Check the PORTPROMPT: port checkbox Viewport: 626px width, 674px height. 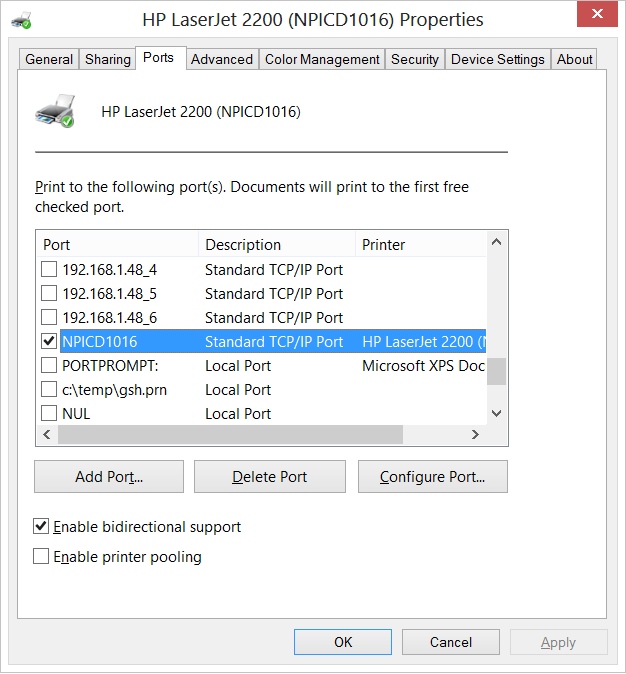[49, 366]
